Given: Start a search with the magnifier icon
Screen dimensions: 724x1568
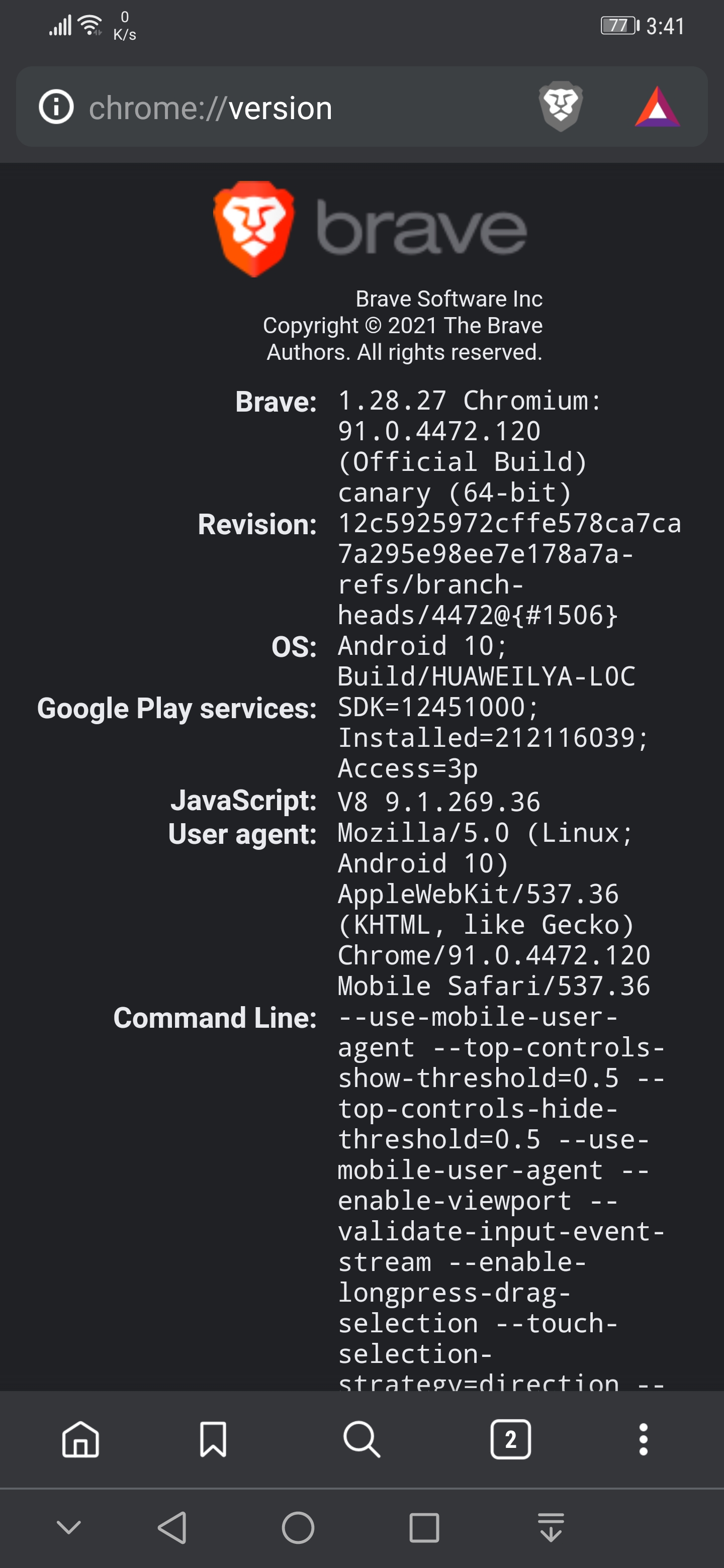Looking at the screenshot, I should point(361,1439).
